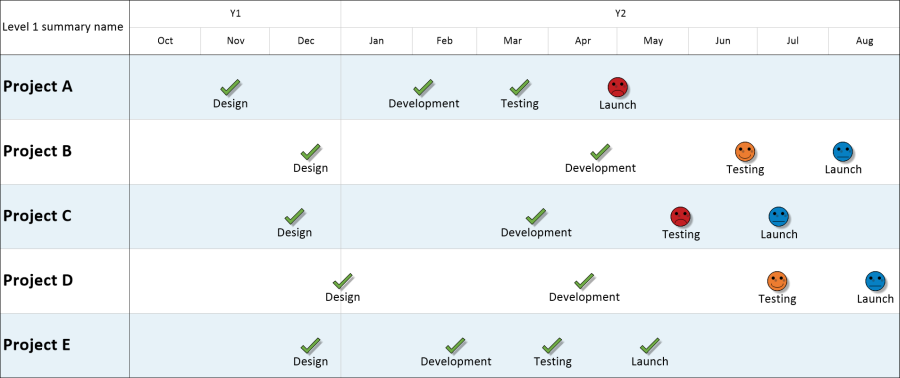Select Project E Development milestone checkmark
This screenshot has height=378, width=900.
pos(455,345)
